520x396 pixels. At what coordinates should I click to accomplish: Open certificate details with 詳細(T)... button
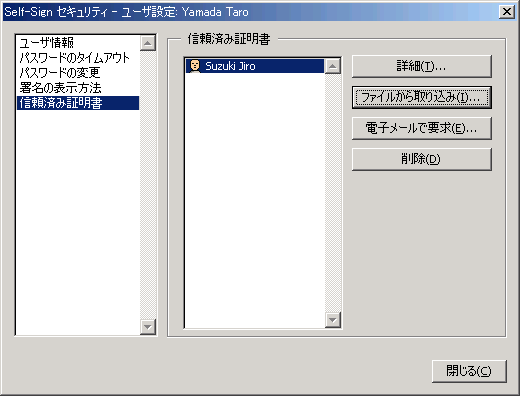tap(422, 66)
